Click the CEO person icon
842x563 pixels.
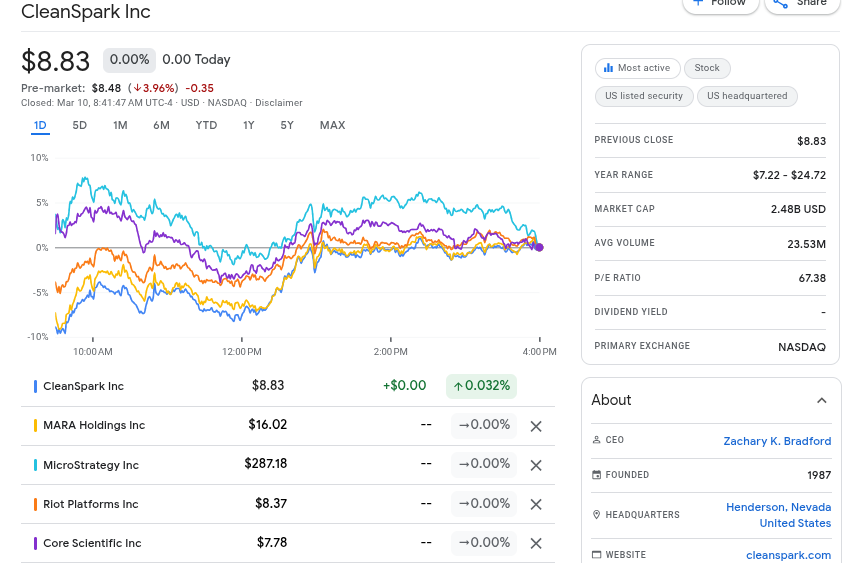coord(596,439)
